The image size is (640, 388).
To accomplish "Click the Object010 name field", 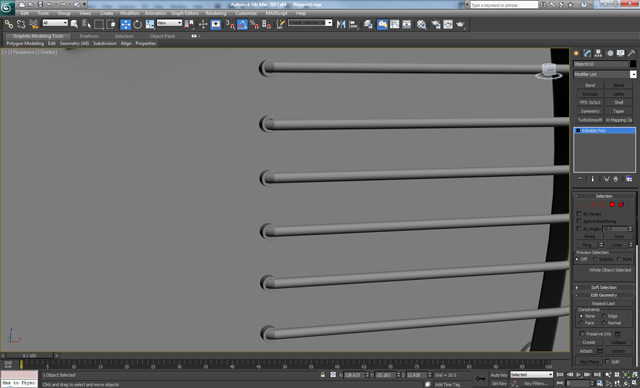I will tap(601, 64).
